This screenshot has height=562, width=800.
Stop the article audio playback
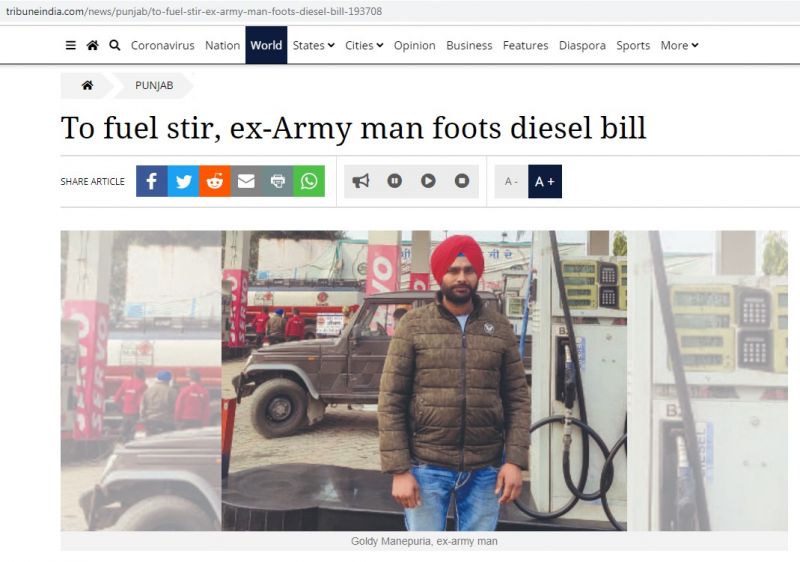click(x=462, y=181)
